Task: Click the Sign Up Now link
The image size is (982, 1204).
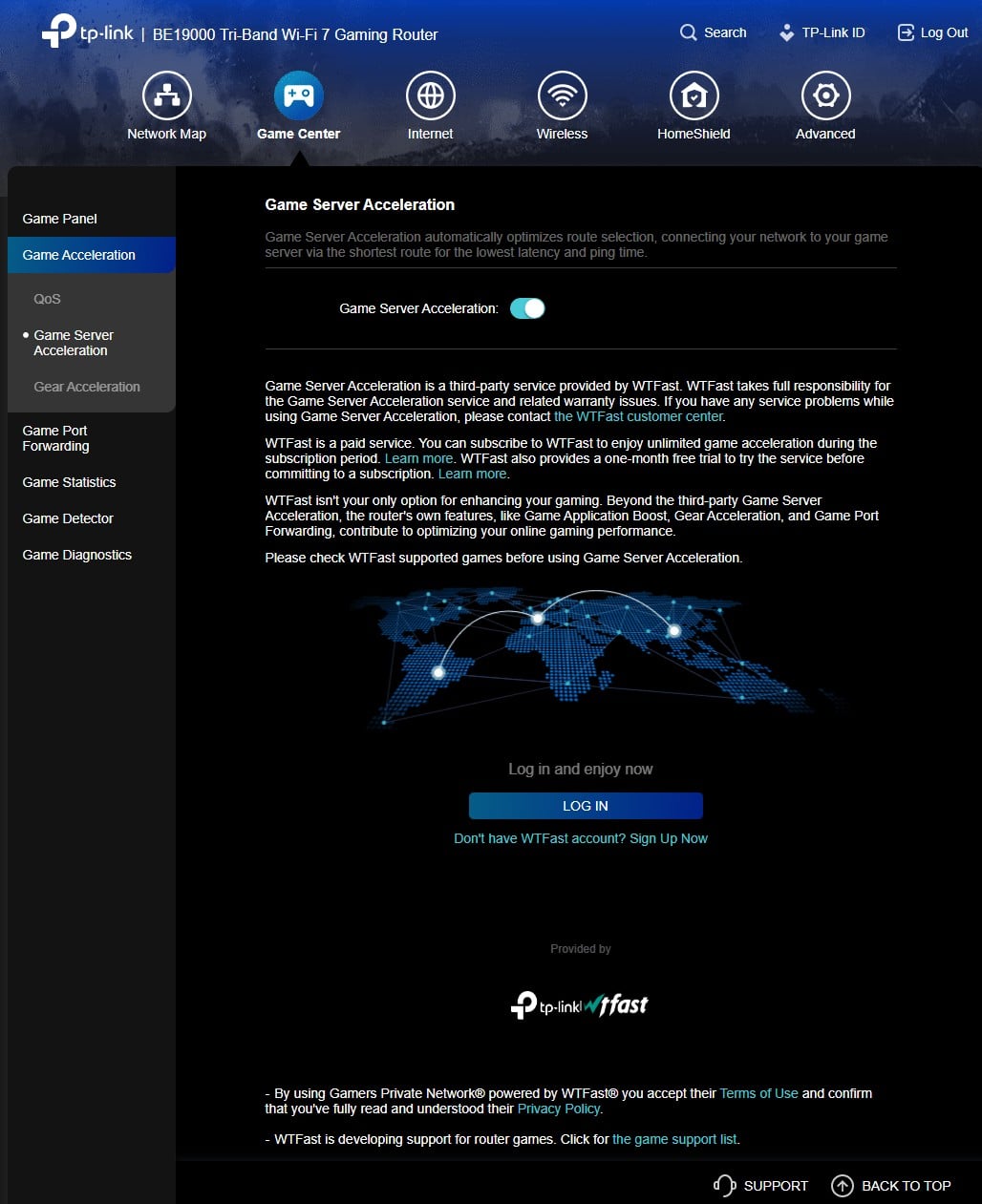Action: click(x=669, y=838)
